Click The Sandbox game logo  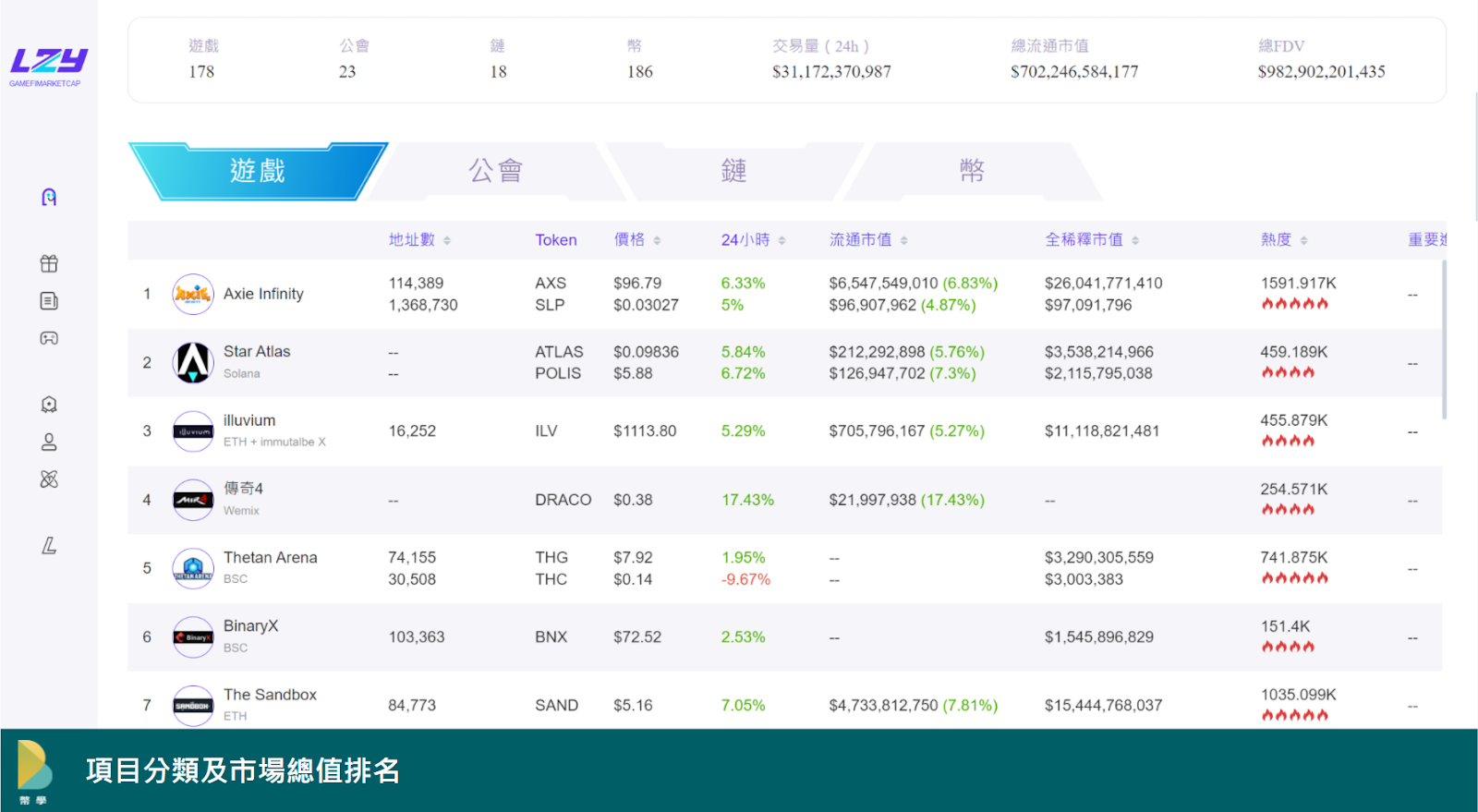pos(193,706)
